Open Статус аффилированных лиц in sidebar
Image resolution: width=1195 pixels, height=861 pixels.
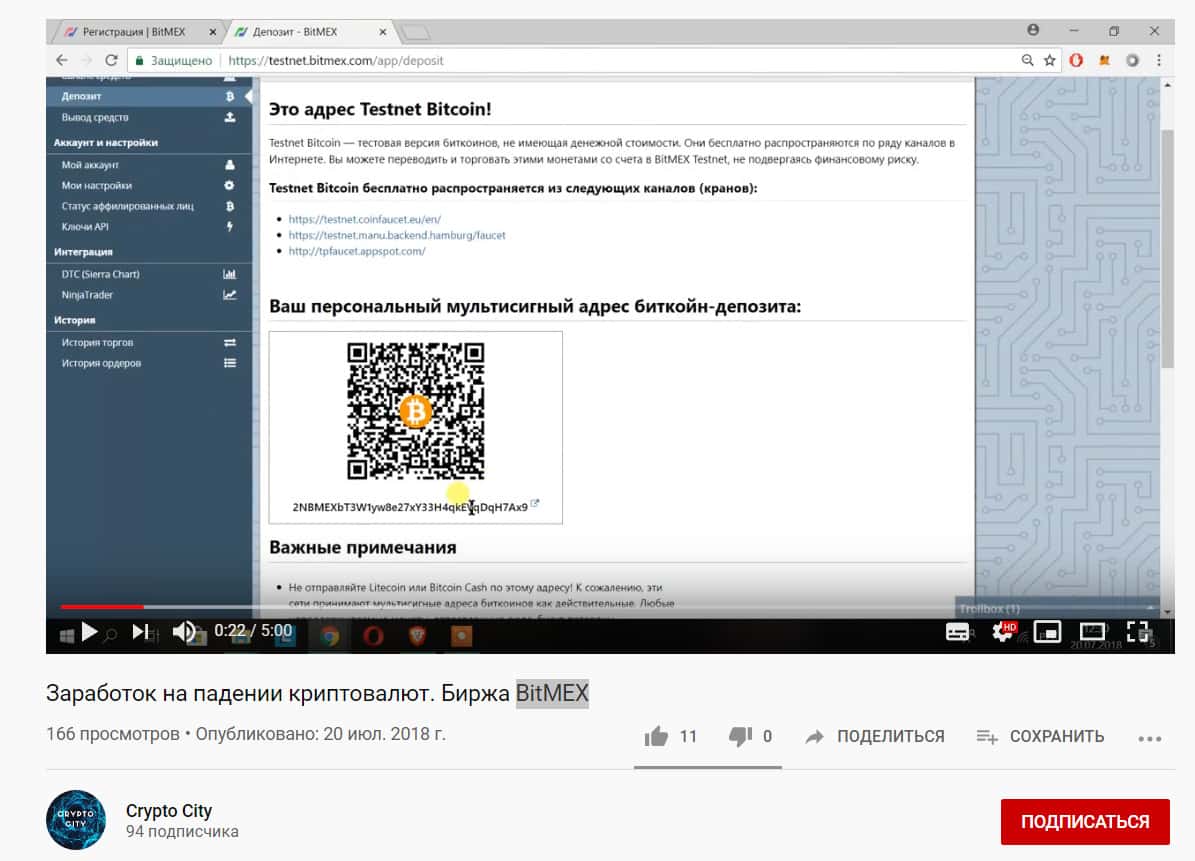149,206
